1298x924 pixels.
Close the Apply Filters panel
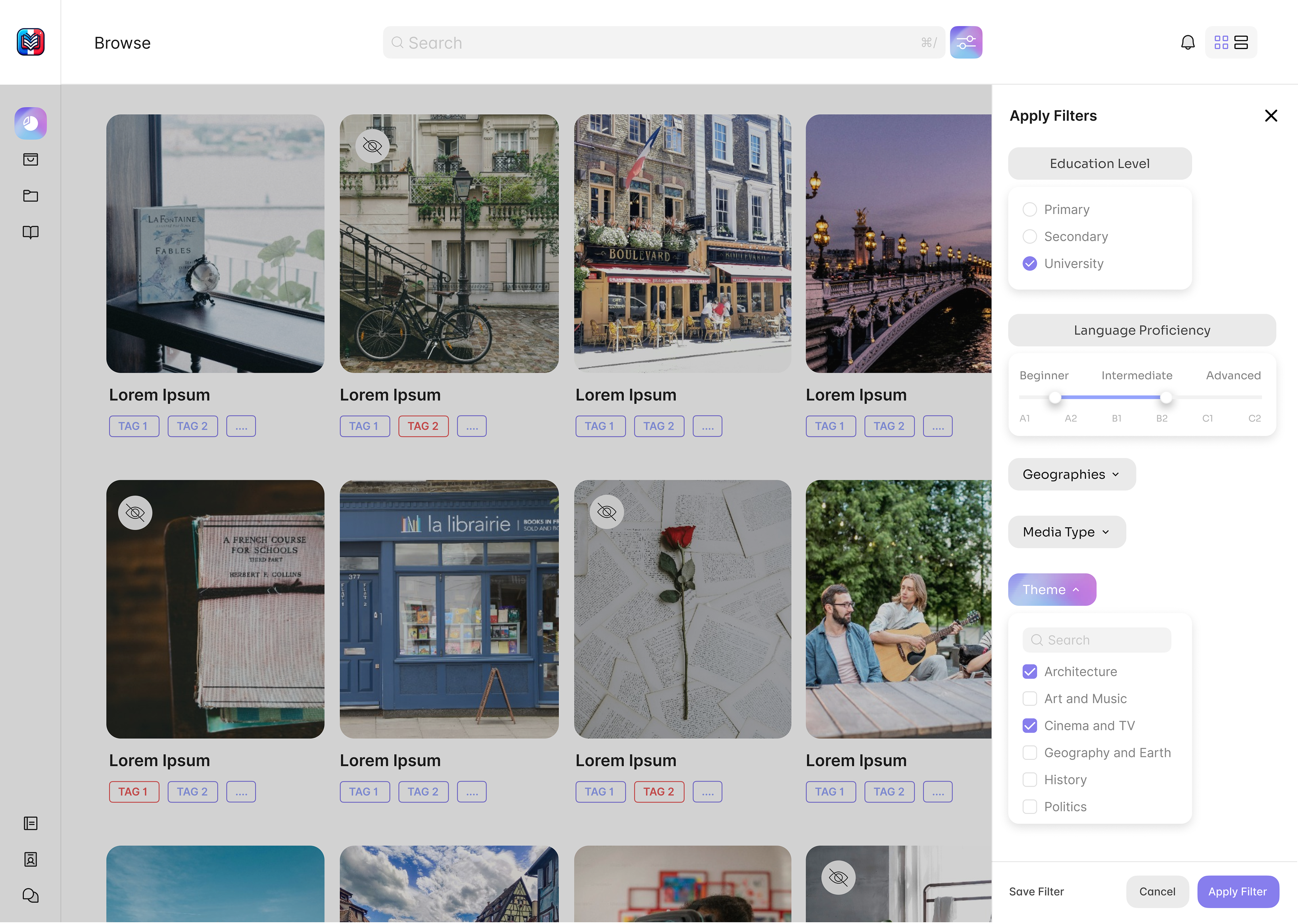(1271, 116)
